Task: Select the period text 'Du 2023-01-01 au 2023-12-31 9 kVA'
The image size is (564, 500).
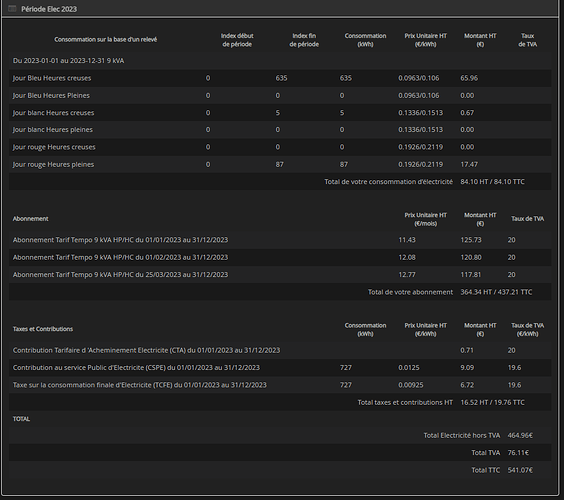Action: 68,60
